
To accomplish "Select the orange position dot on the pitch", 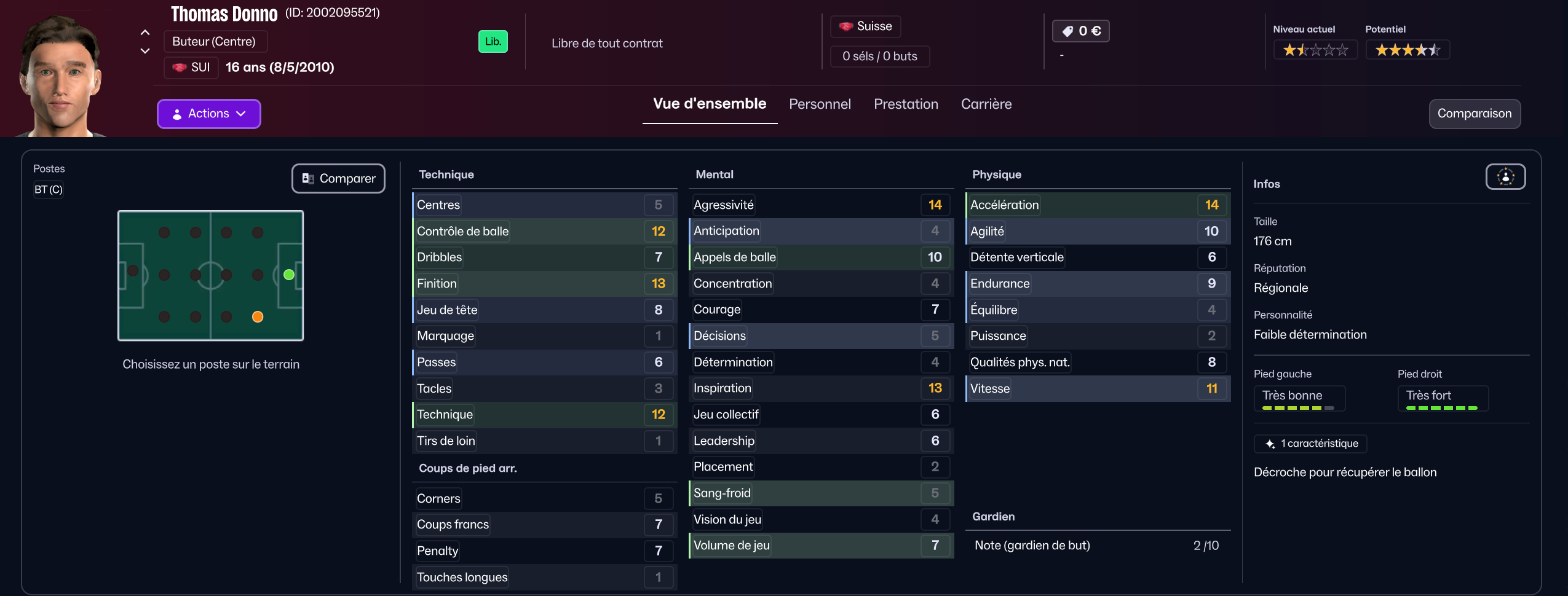I will pyautogui.click(x=258, y=317).
